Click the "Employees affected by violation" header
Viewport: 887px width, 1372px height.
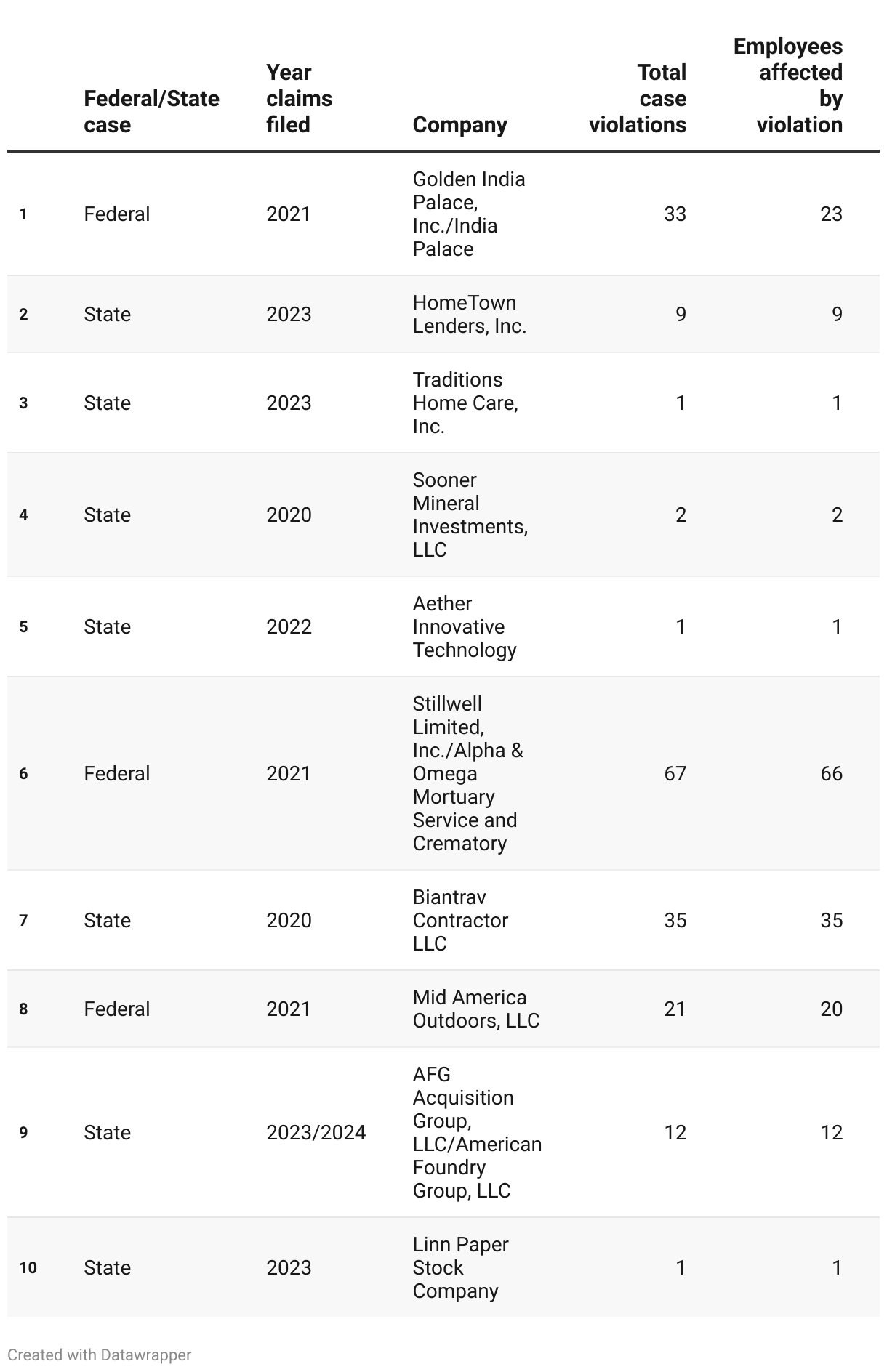click(x=788, y=85)
